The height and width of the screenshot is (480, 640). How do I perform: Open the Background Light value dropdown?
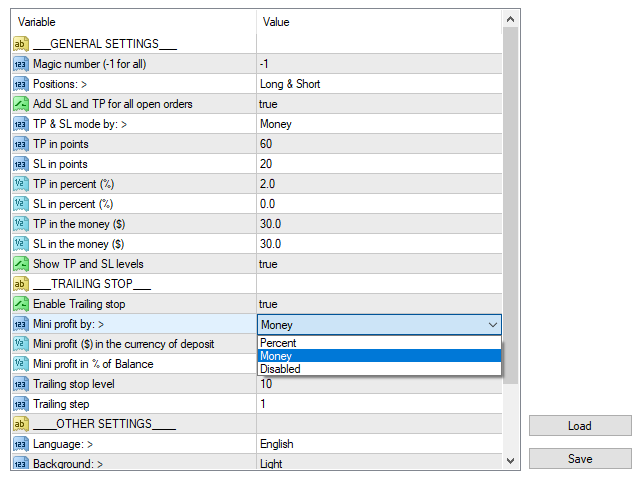click(379, 463)
